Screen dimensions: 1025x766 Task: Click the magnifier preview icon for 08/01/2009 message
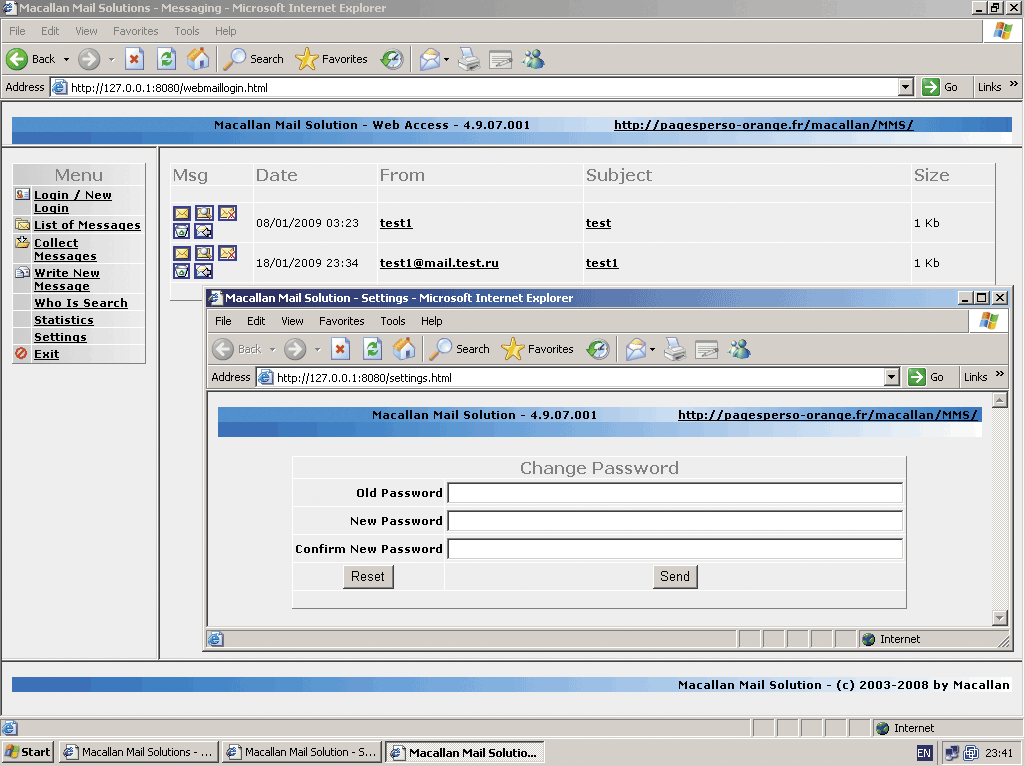[204, 213]
